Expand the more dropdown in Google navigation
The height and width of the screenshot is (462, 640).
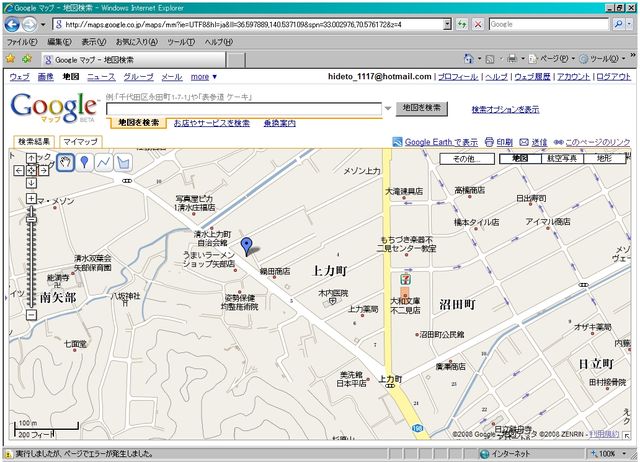pos(204,77)
